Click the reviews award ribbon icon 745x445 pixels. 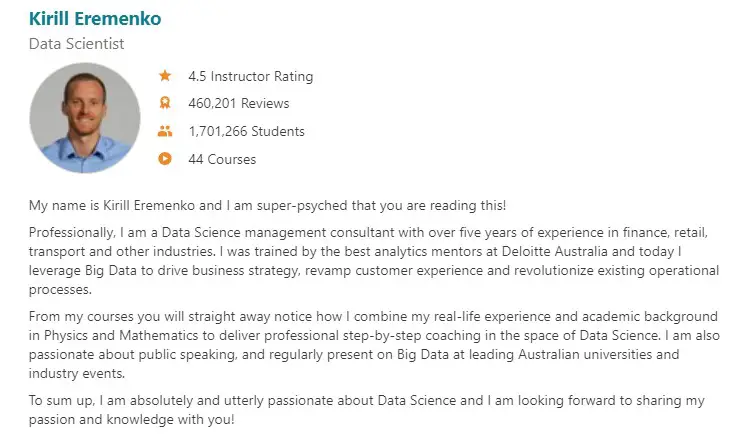(165, 103)
